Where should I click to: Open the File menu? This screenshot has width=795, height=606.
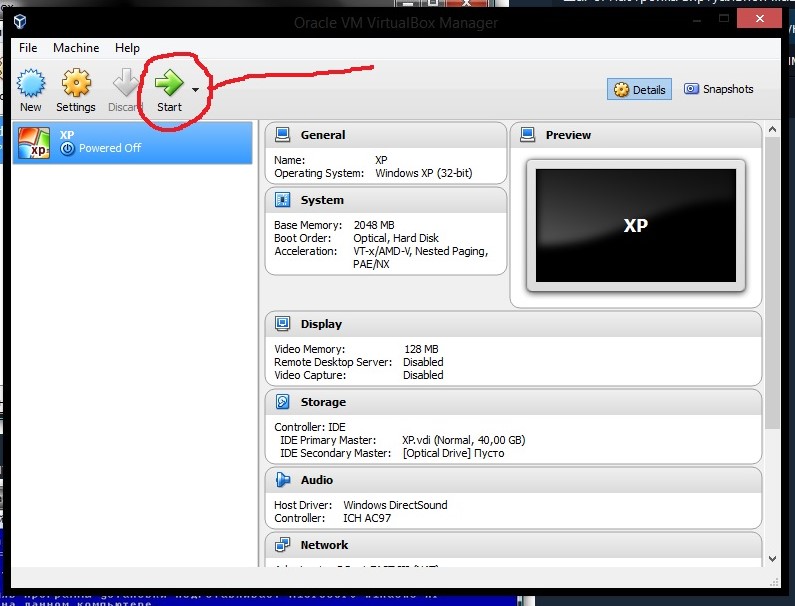coord(28,48)
